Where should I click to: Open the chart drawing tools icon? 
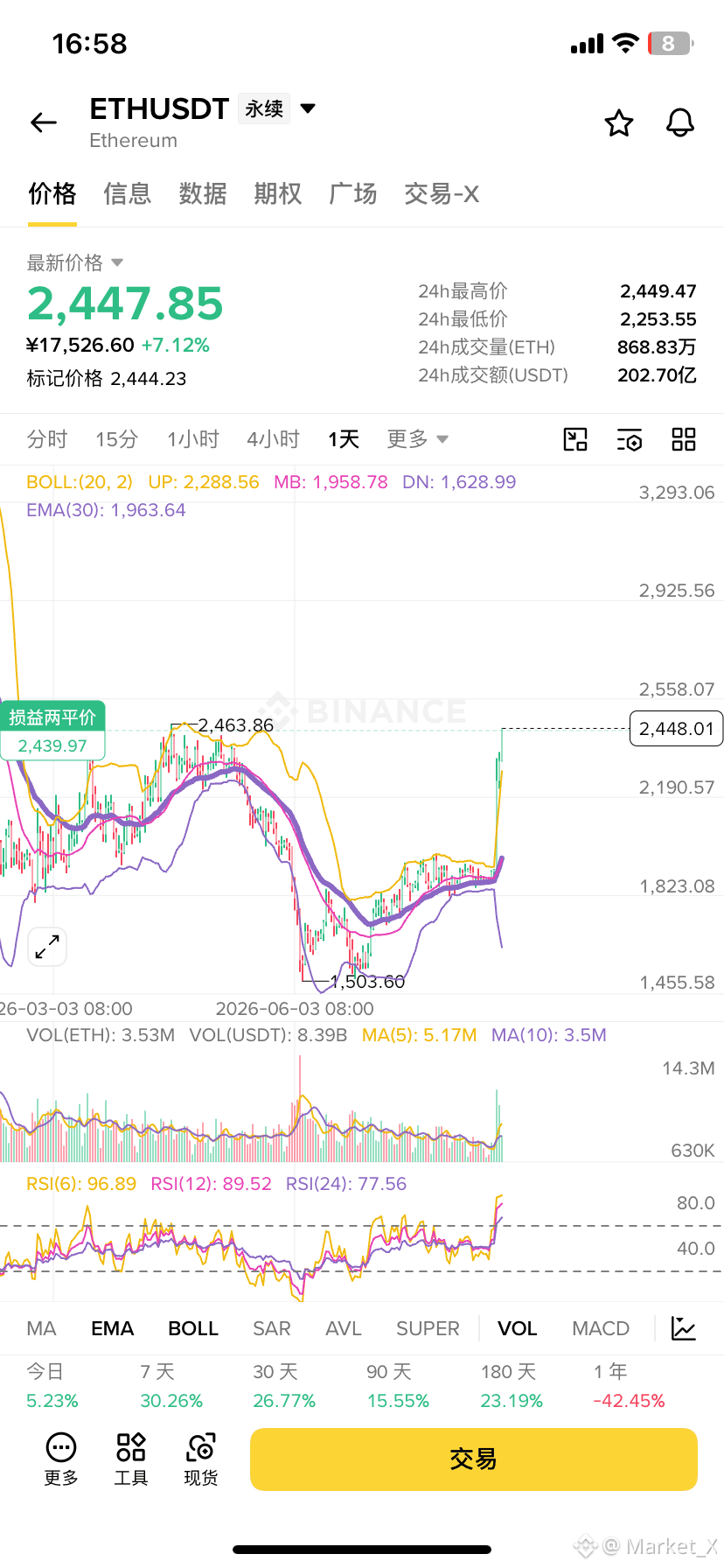tap(575, 439)
